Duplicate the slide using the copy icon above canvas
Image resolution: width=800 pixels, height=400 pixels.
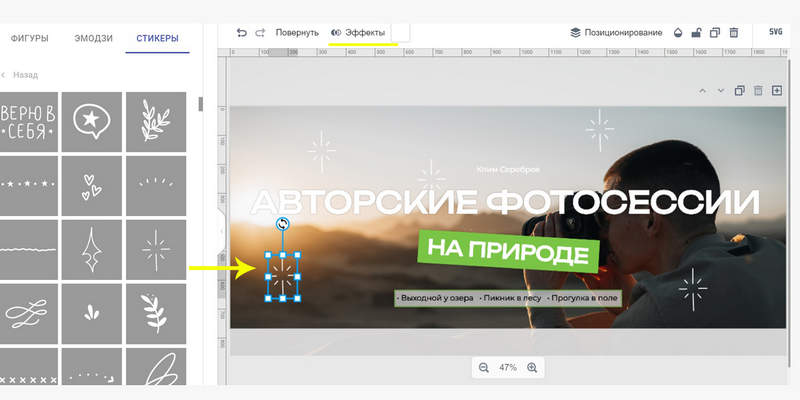(739, 91)
